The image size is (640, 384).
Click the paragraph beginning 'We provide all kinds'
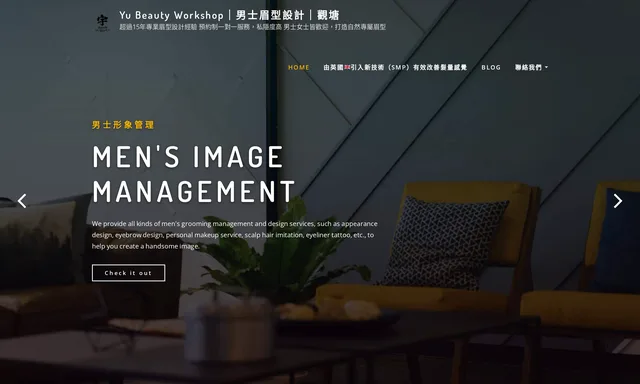coord(234,235)
